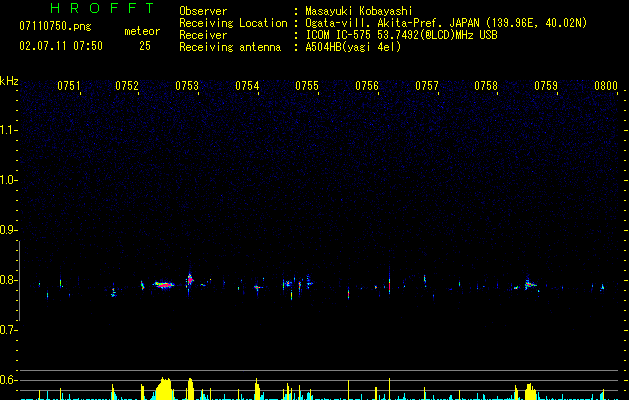Click the Receiving antenna label
This screenshot has height=400, width=629.
pos(230,47)
